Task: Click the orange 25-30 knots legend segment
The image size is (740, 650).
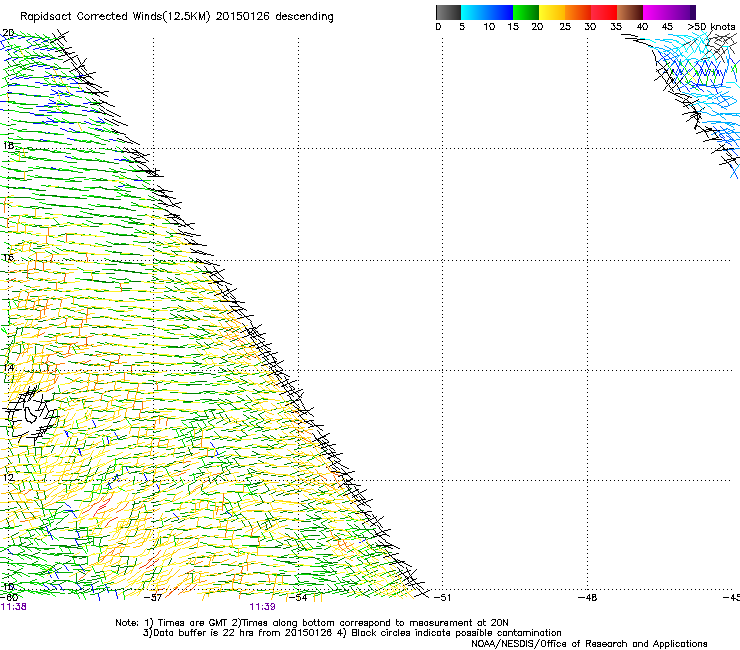Action: pos(578,12)
